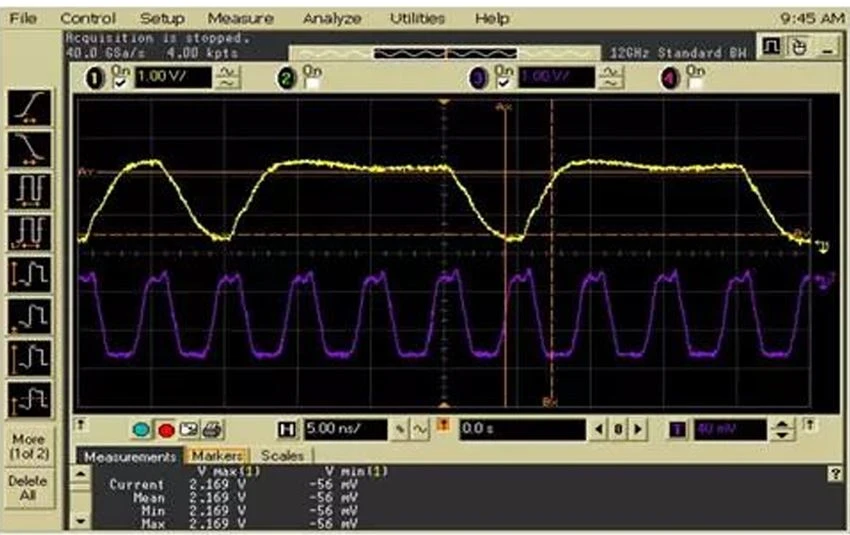Click the channel 4 number button

tap(669, 79)
